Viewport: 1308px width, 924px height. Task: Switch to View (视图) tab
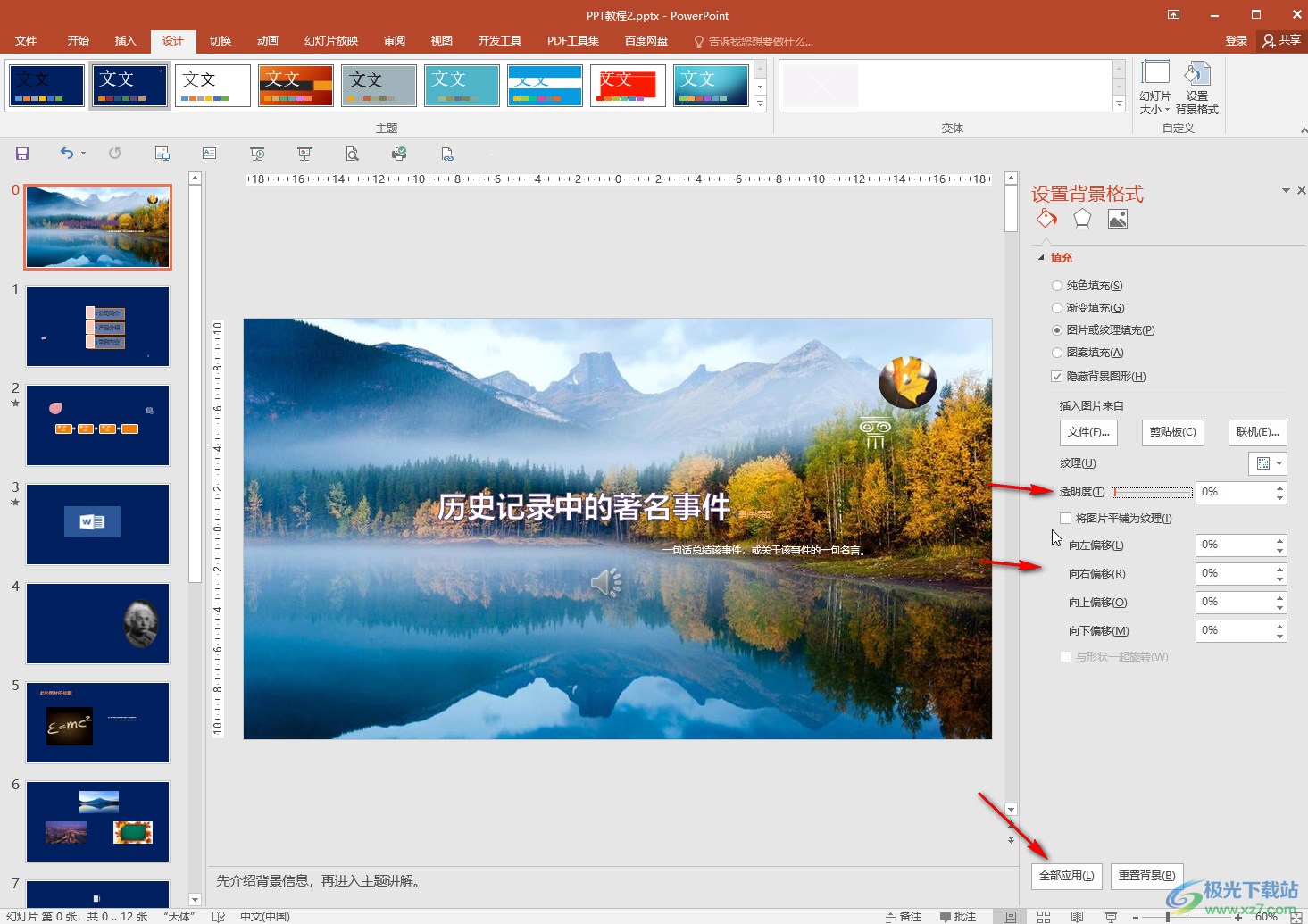coord(442,41)
